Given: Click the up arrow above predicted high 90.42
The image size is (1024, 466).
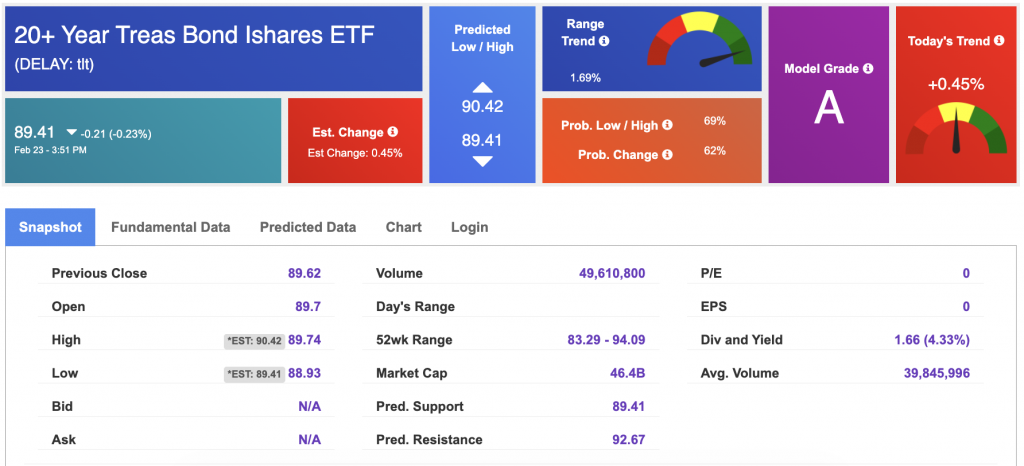Looking at the screenshot, I should pos(482,88).
